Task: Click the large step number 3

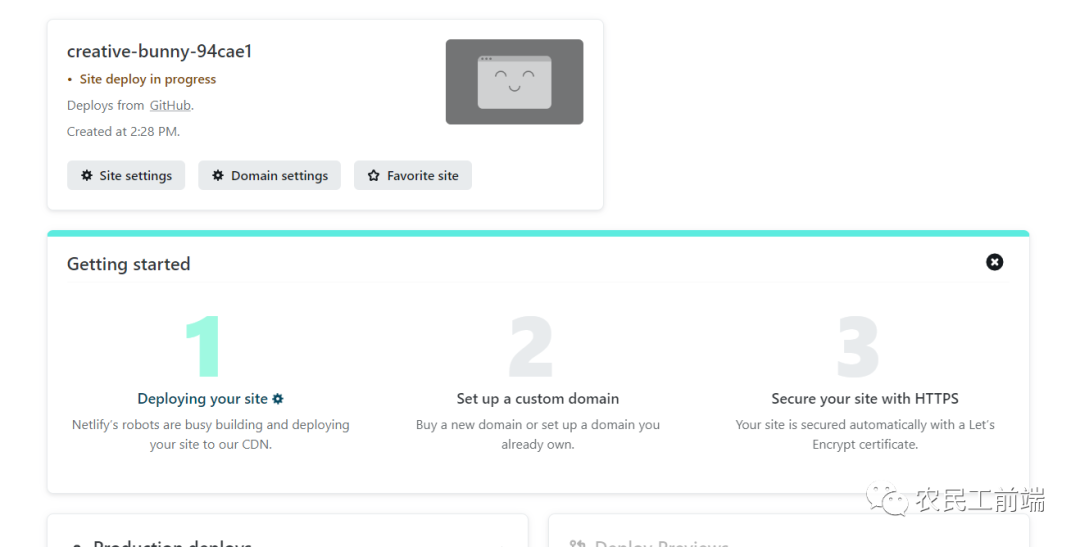Action: point(858,346)
